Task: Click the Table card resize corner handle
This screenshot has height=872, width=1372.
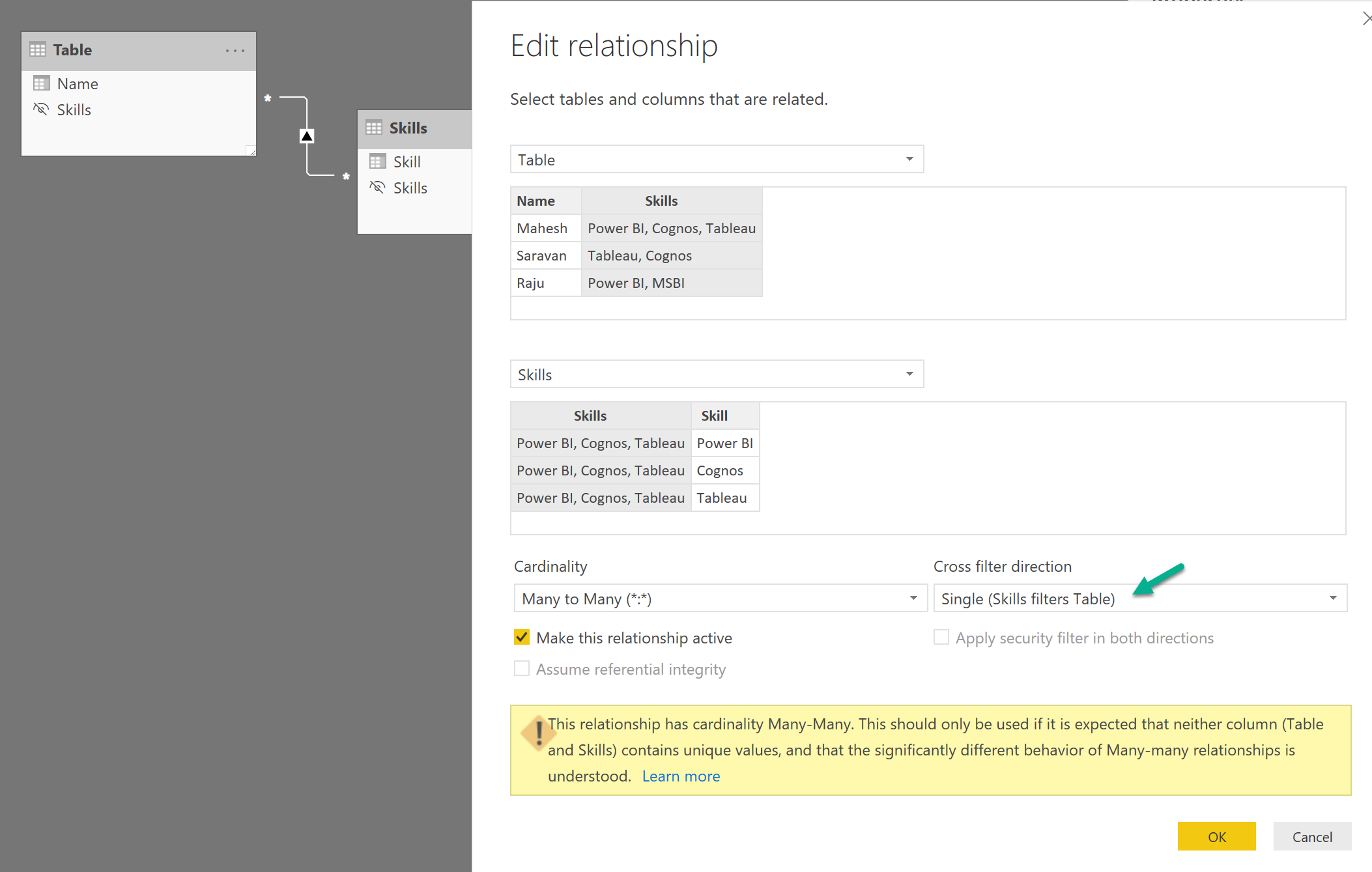Action: [251, 150]
